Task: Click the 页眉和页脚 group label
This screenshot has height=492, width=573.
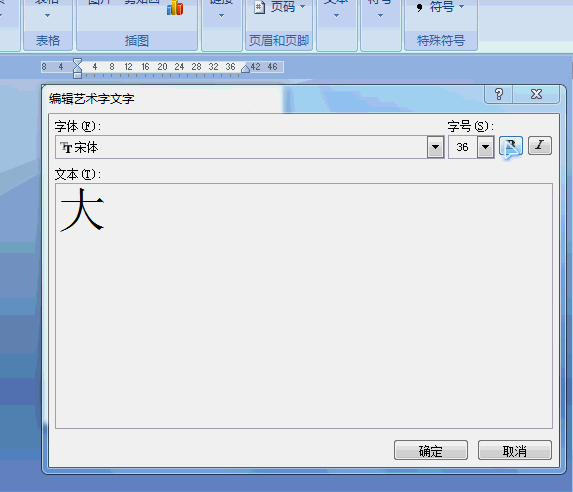Action: pyautogui.click(x=279, y=40)
